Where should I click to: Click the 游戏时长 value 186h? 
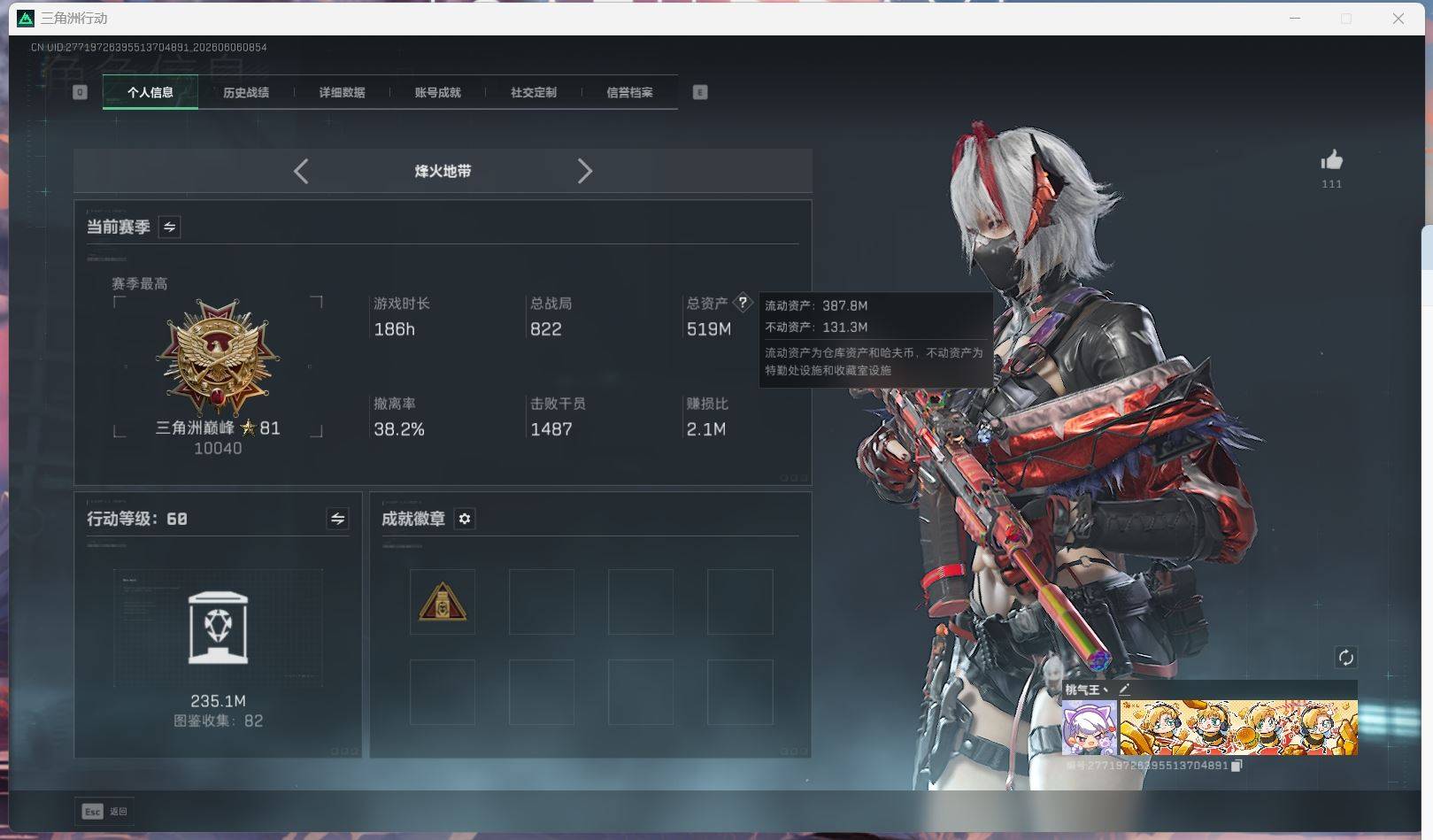394,329
